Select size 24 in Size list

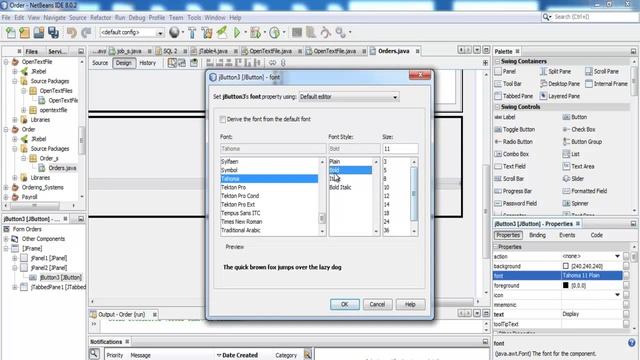(396, 222)
